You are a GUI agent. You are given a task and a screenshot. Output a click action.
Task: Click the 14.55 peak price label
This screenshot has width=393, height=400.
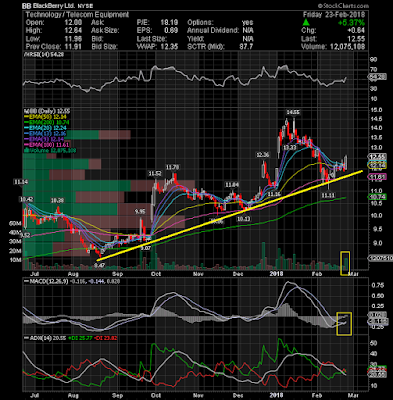coord(293,112)
